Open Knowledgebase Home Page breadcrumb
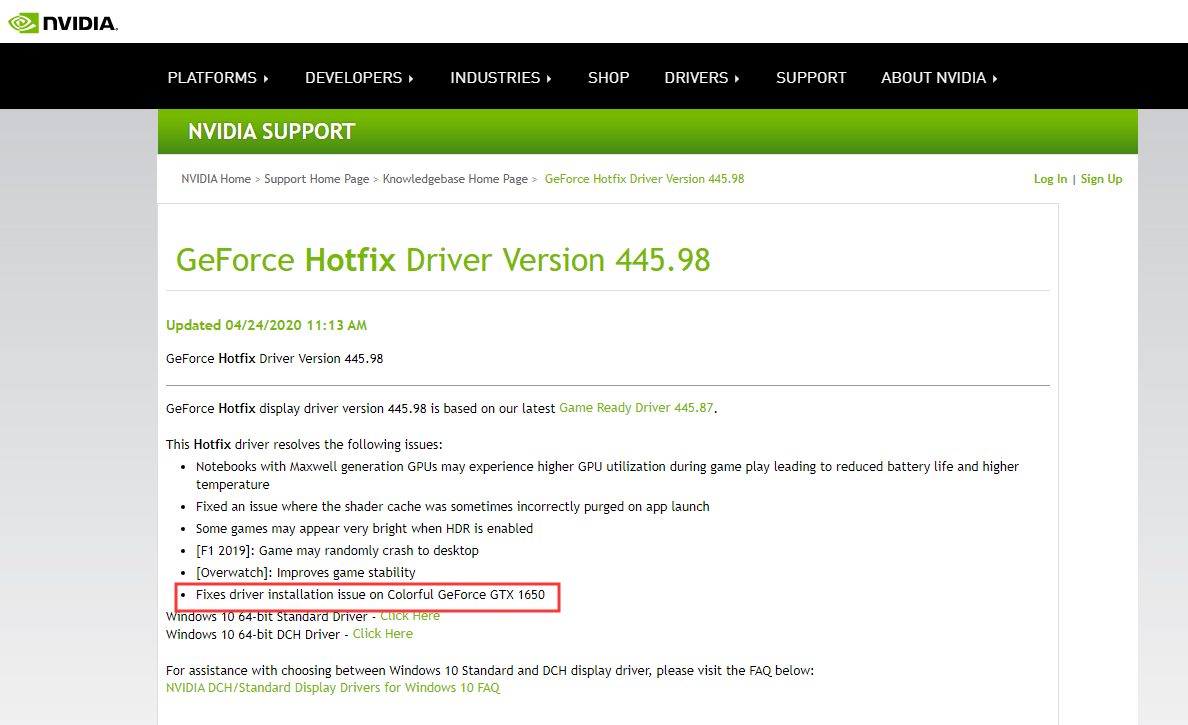This screenshot has width=1188, height=725. (x=455, y=179)
